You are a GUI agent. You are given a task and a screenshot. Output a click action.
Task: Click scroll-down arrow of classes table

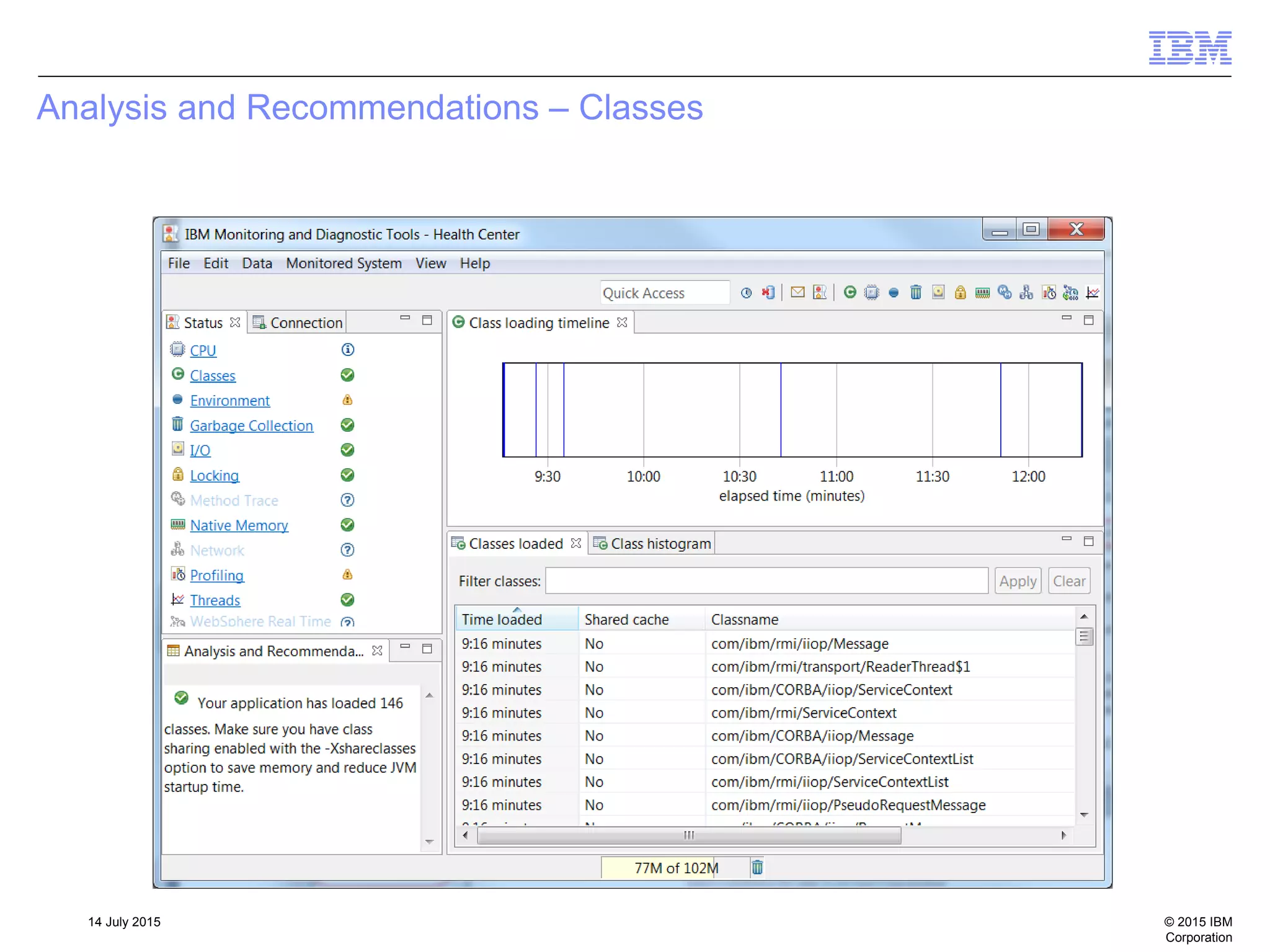coord(1084,815)
